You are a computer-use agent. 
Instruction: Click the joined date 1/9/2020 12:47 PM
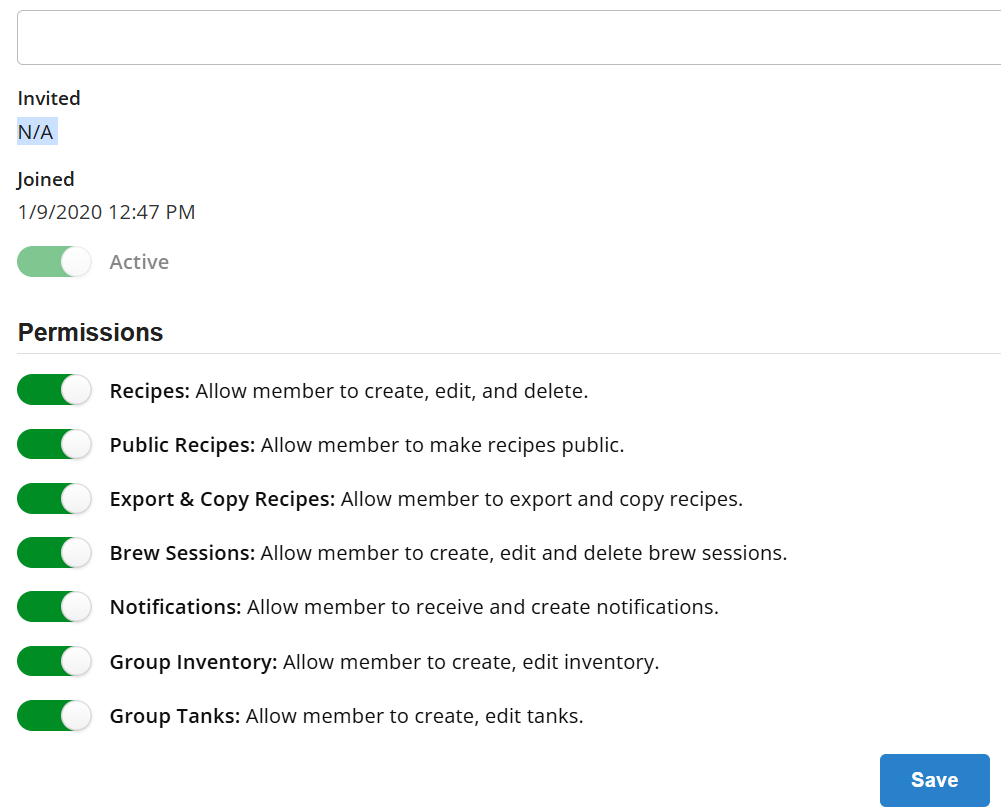[106, 212]
